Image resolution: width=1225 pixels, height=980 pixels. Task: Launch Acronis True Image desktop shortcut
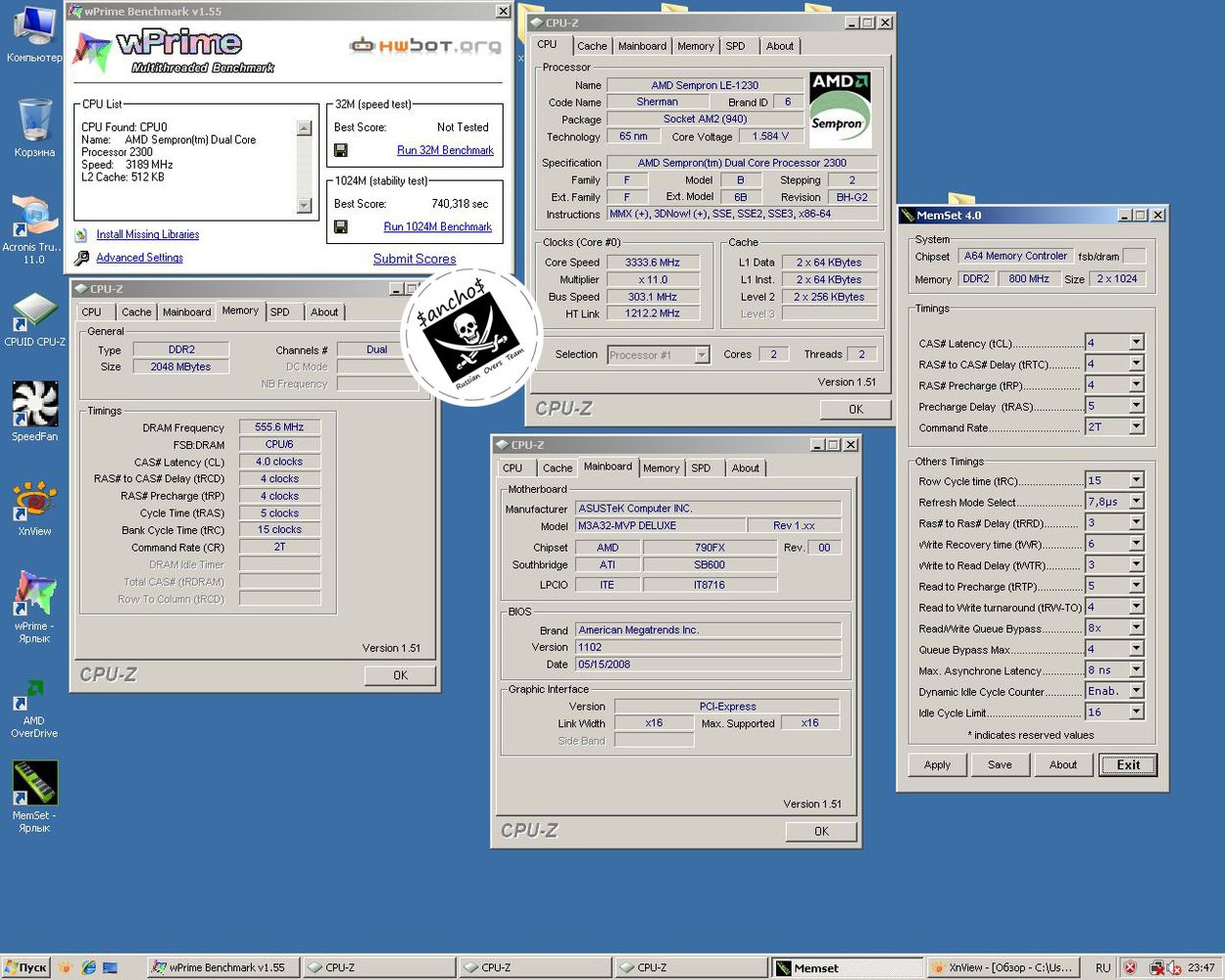click(34, 228)
